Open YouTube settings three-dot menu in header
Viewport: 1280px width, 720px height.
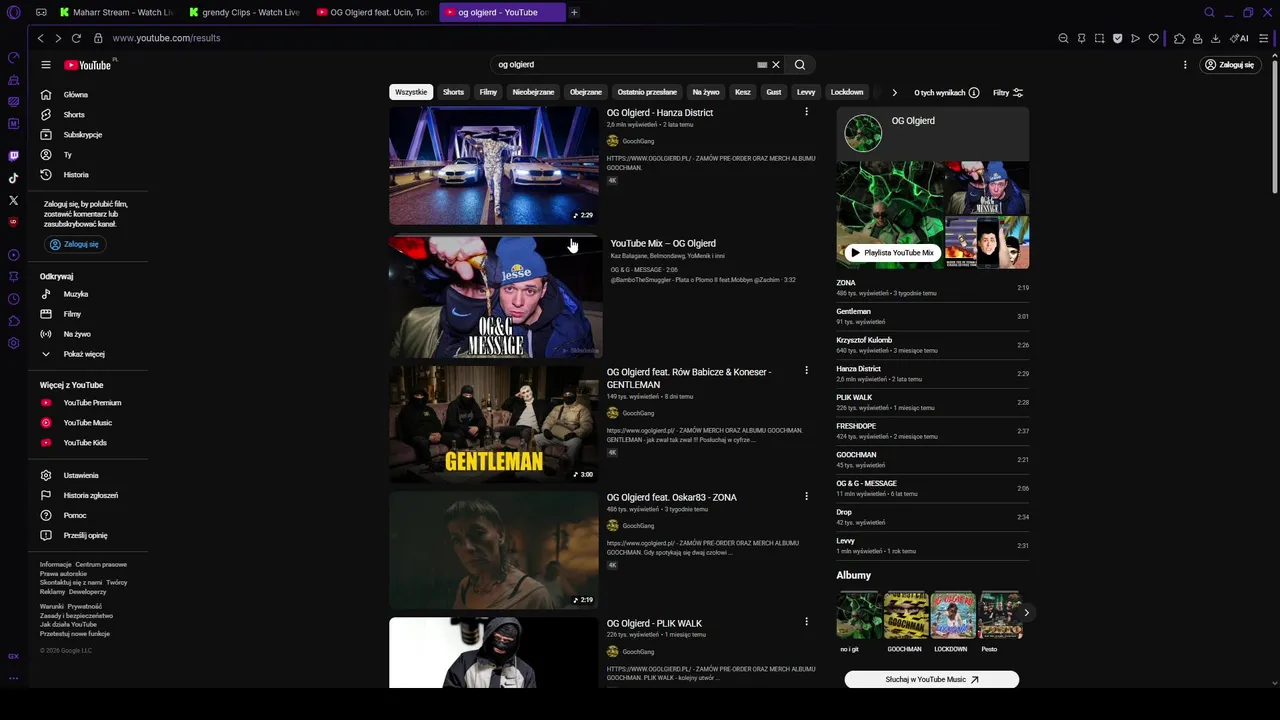coord(1185,65)
